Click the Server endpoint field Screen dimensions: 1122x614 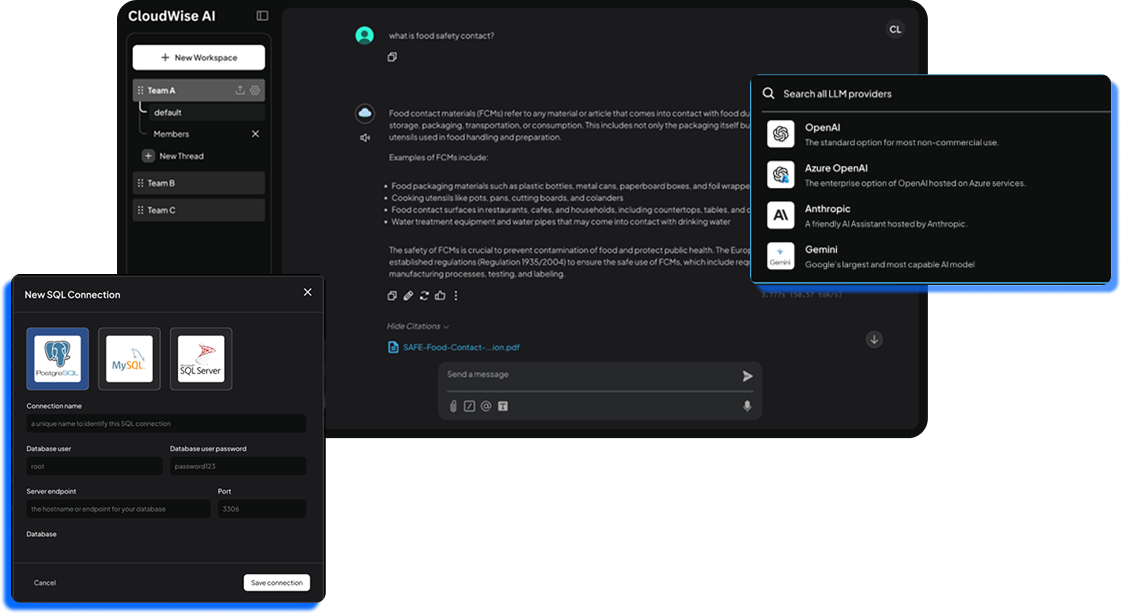(119, 509)
